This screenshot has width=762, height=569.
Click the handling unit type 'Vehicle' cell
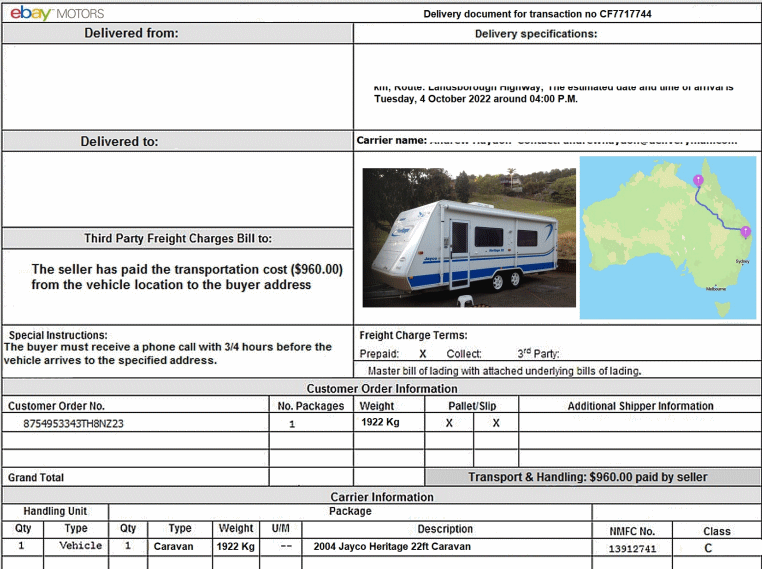pyautogui.click(x=81, y=546)
